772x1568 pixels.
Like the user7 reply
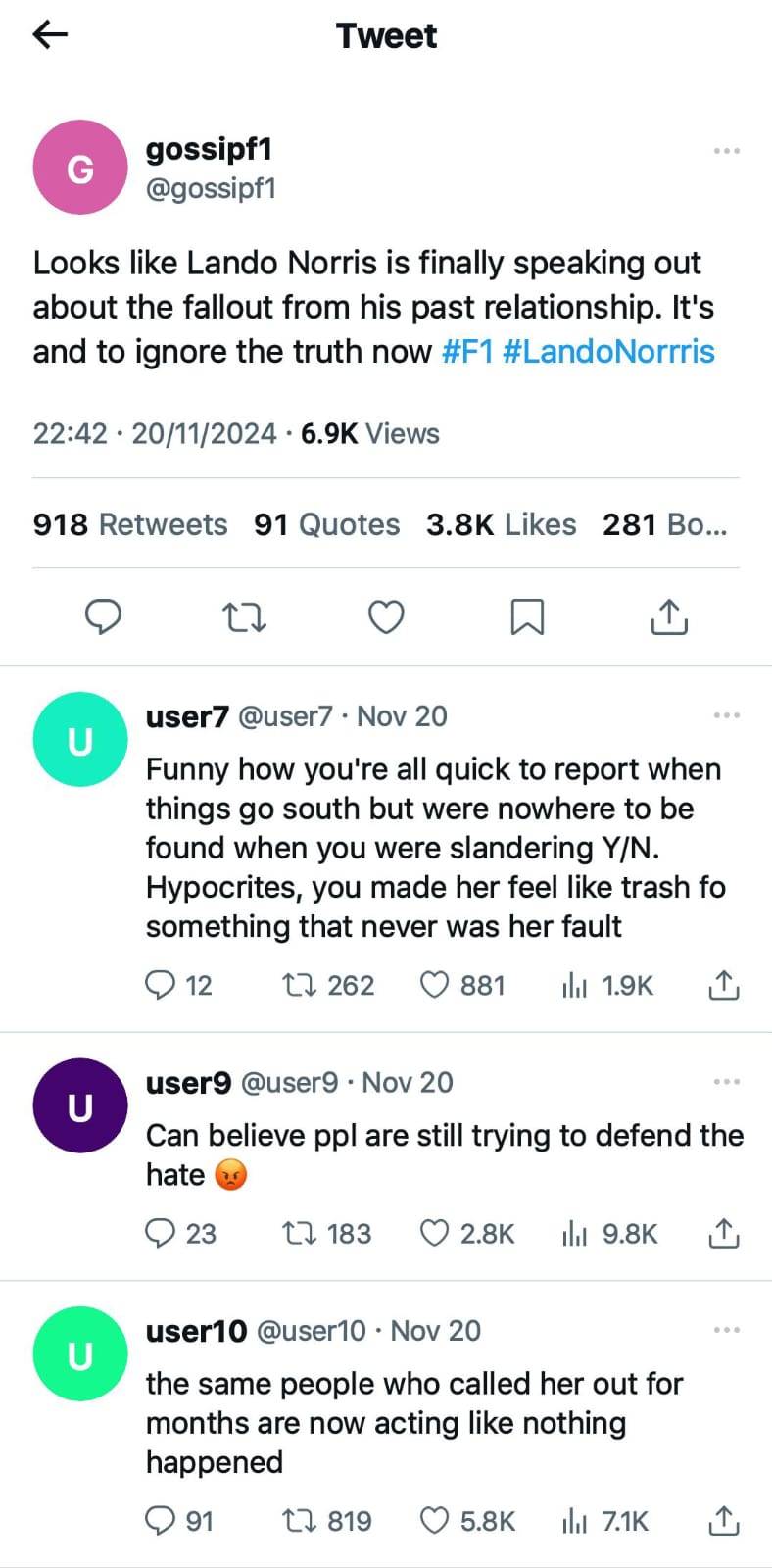pos(434,985)
